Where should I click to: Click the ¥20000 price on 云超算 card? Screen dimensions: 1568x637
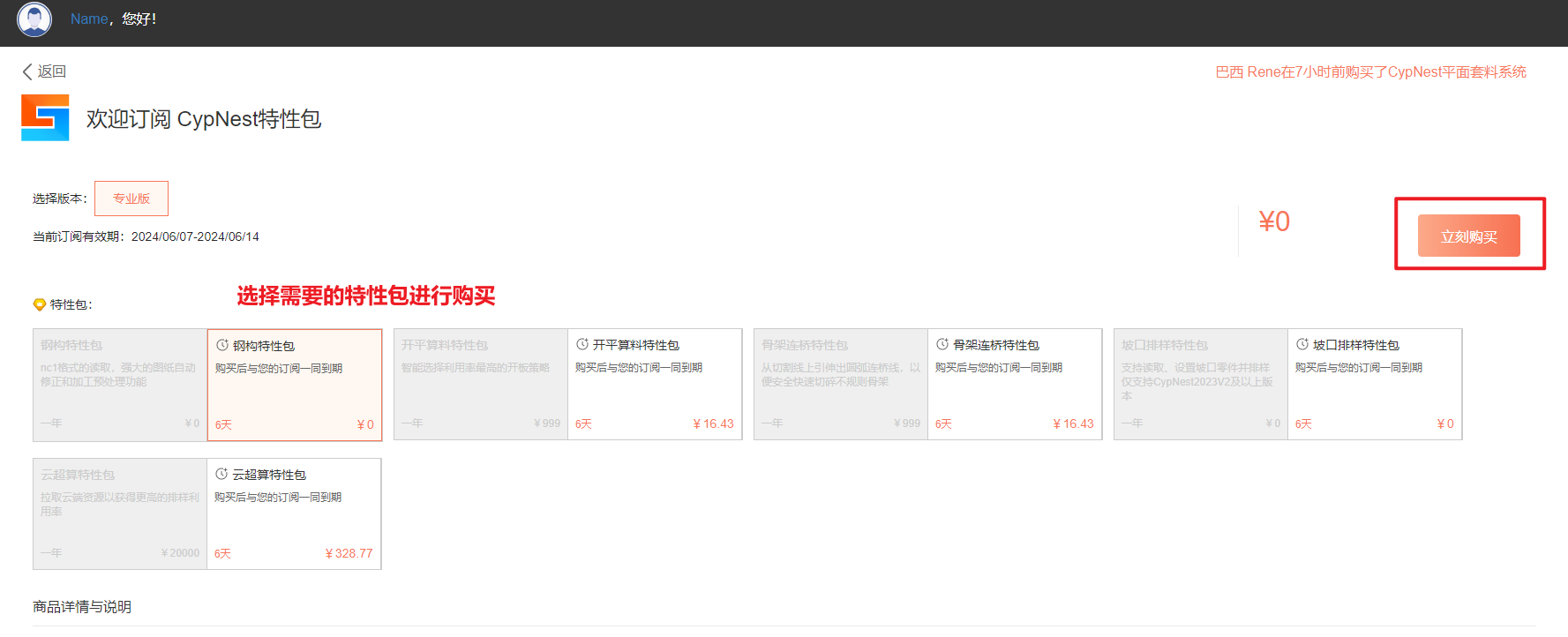click(x=181, y=553)
